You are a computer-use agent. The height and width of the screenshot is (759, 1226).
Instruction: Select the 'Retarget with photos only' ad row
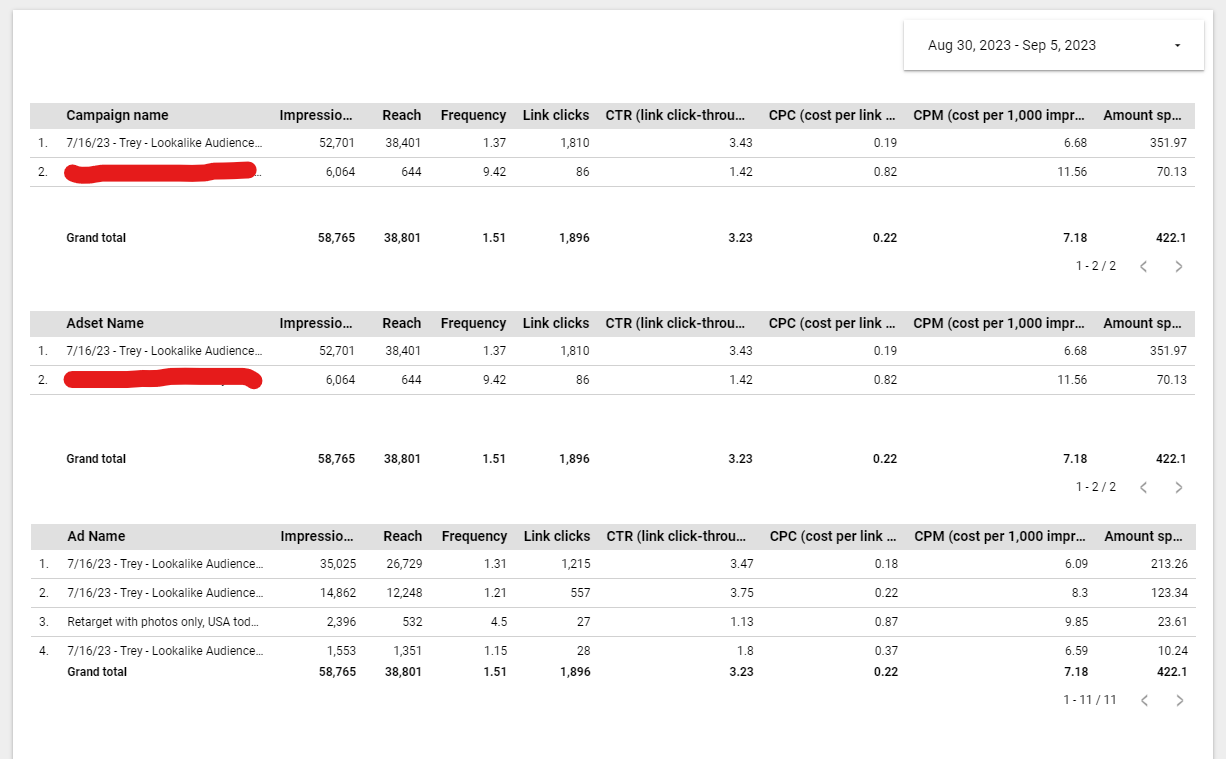tap(163, 621)
